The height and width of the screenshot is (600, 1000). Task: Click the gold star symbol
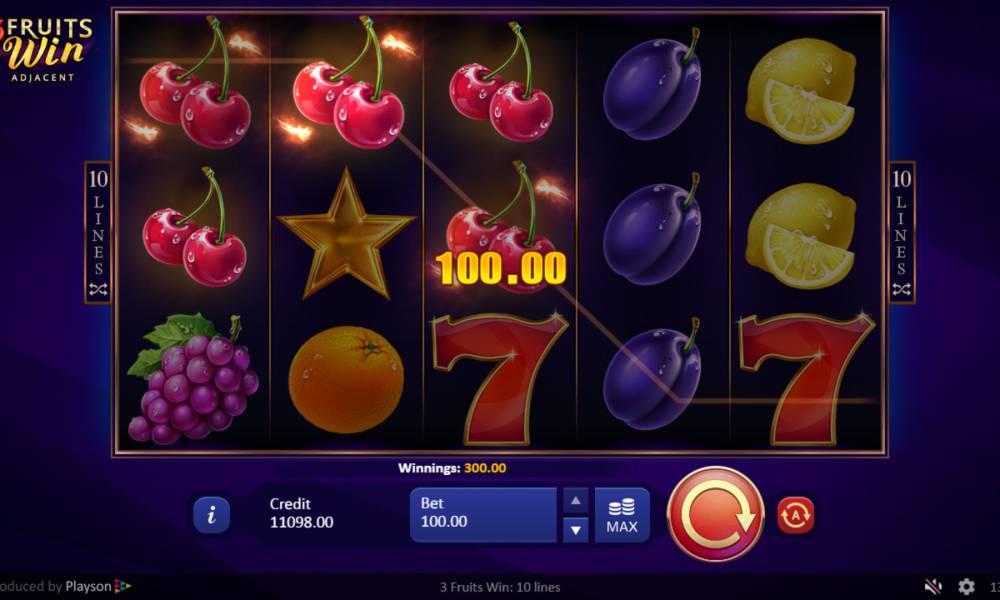click(346, 234)
